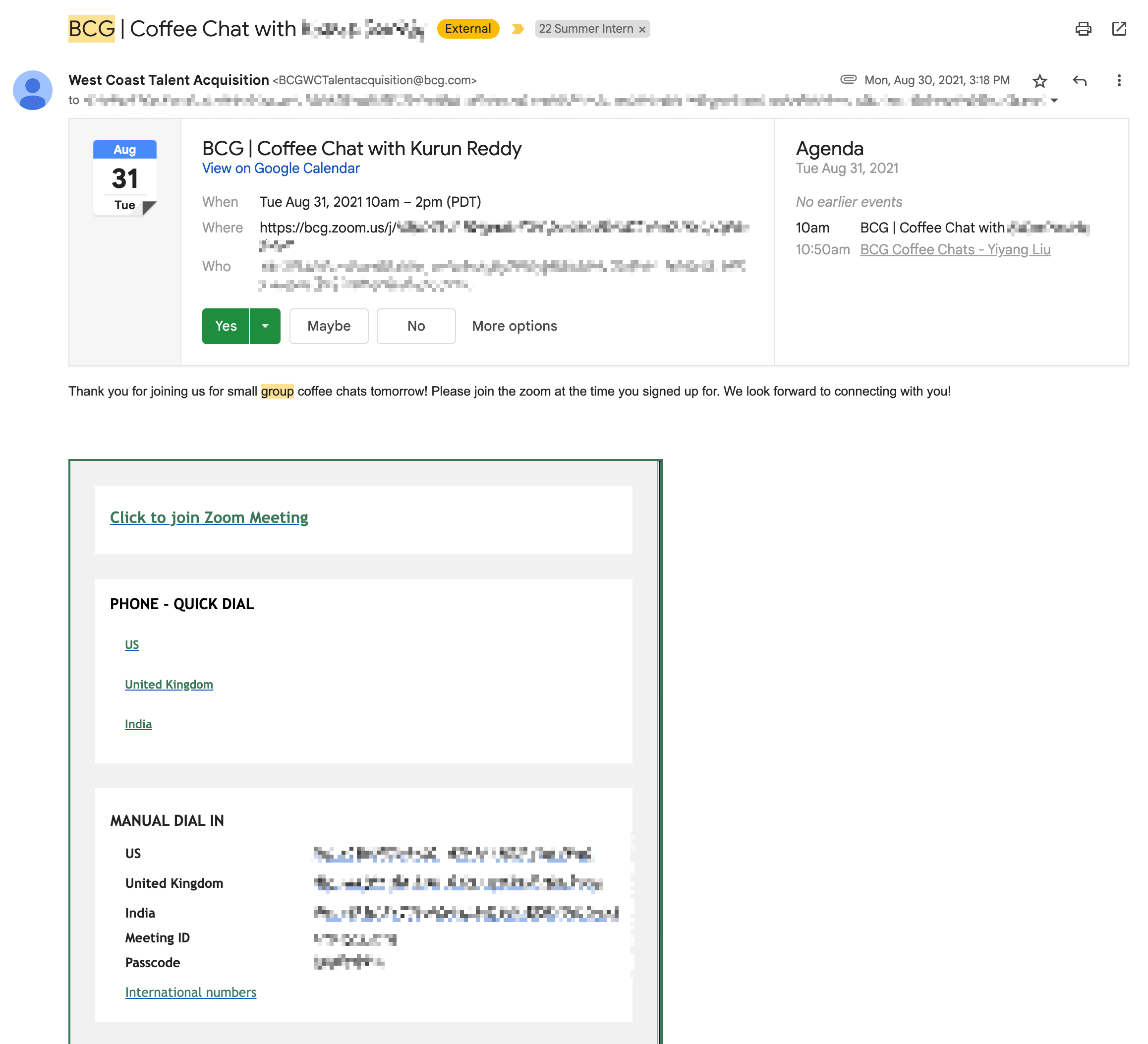Open View on Google Calendar link
Viewport: 1148px width, 1044px height.
[281, 169]
